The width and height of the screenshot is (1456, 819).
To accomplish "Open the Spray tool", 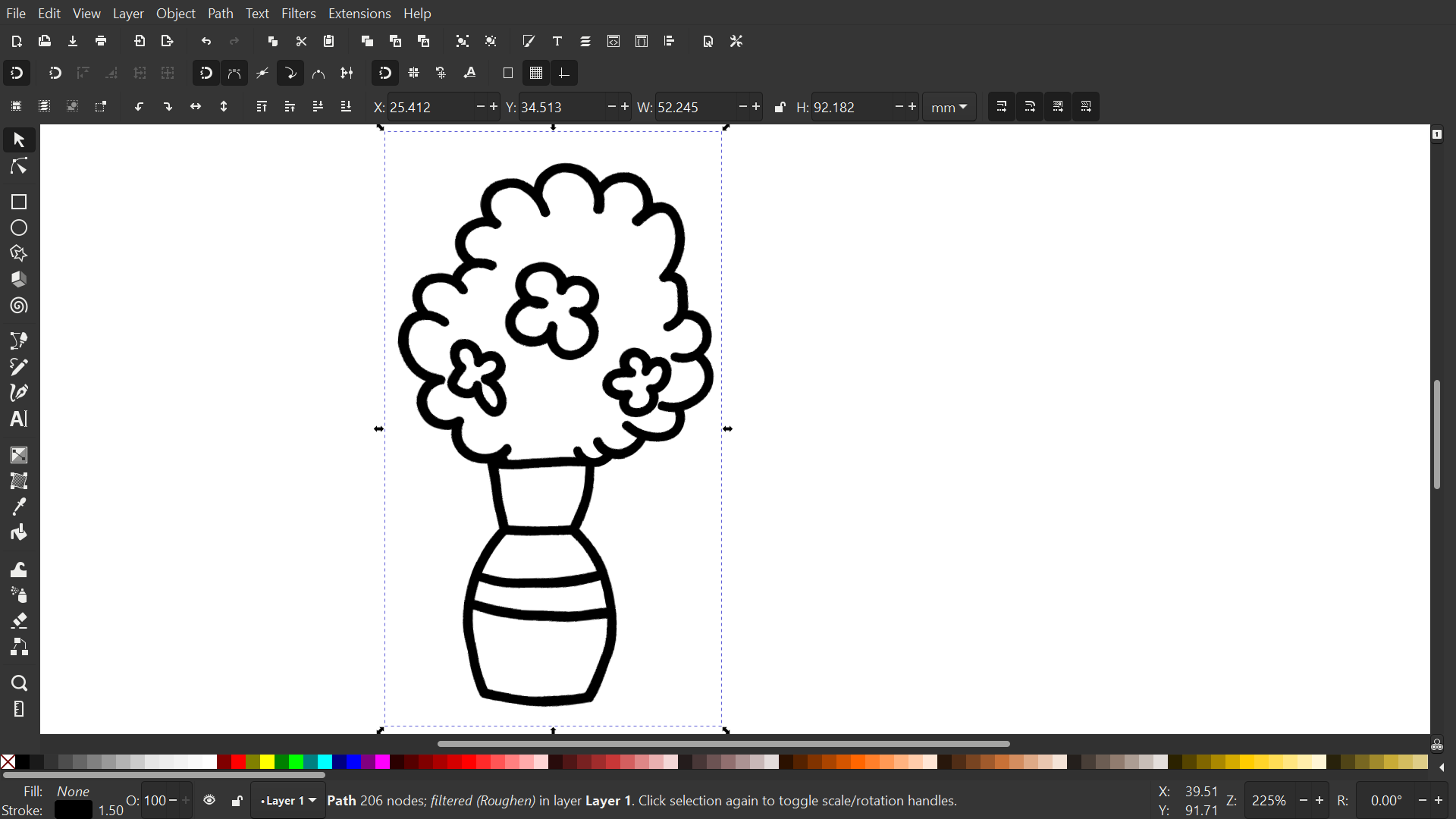I will 19,595.
